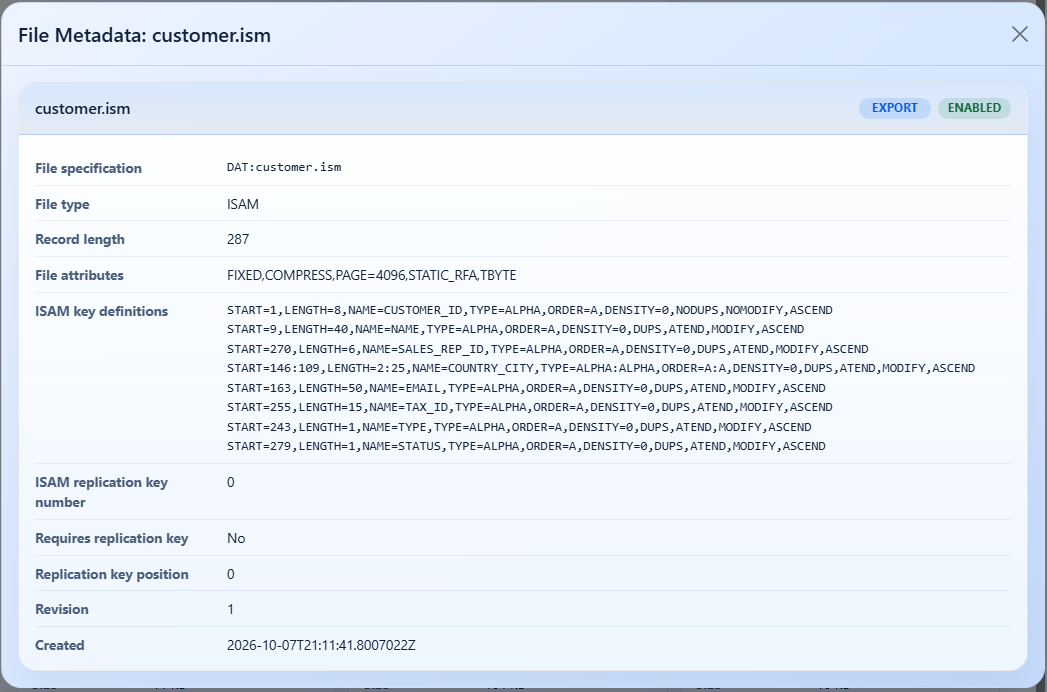This screenshot has height=692, width=1047.
Task: Click the Created timestamp value
Action: [321, 645]
